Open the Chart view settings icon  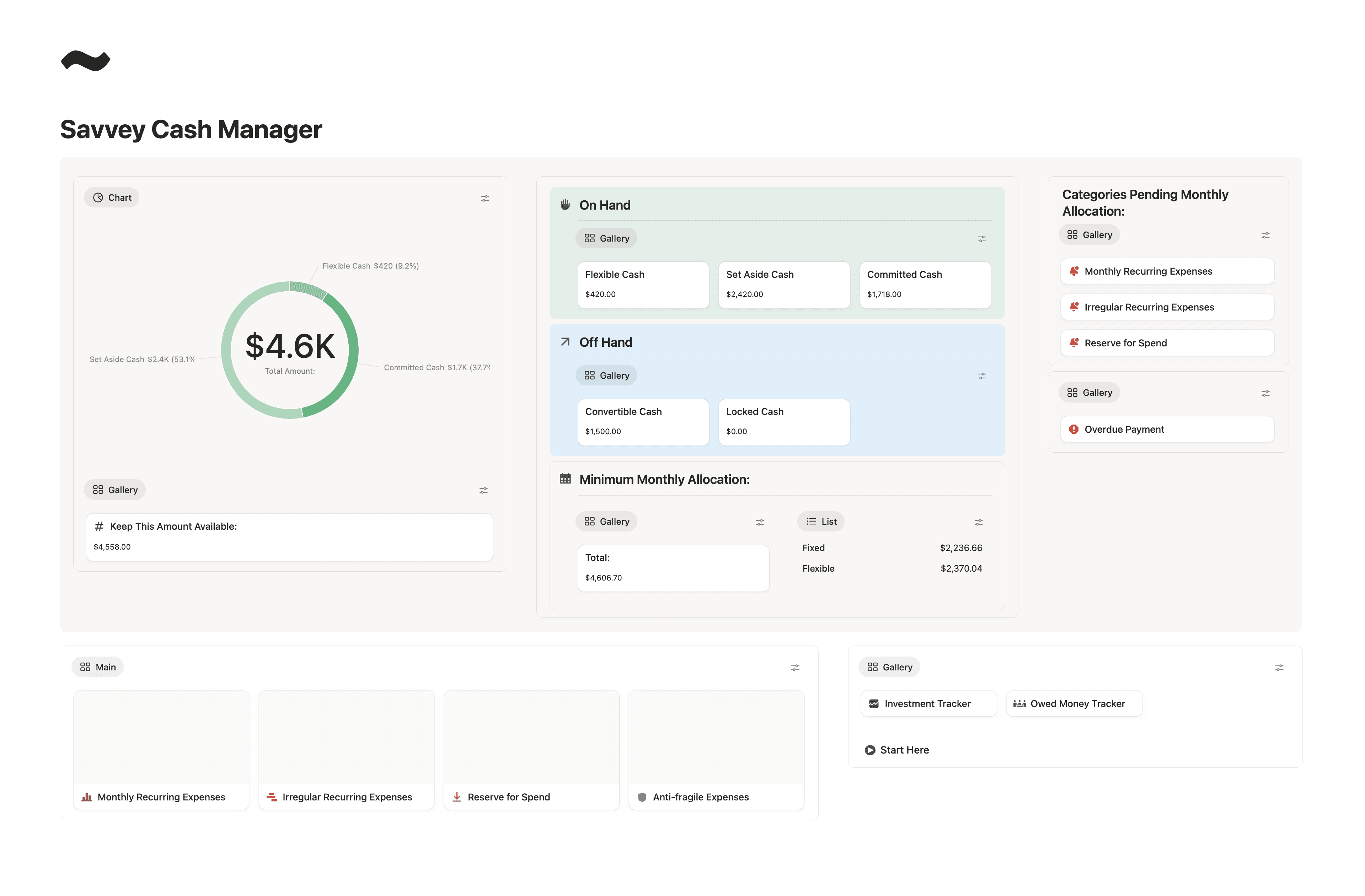tap(485, 198)
